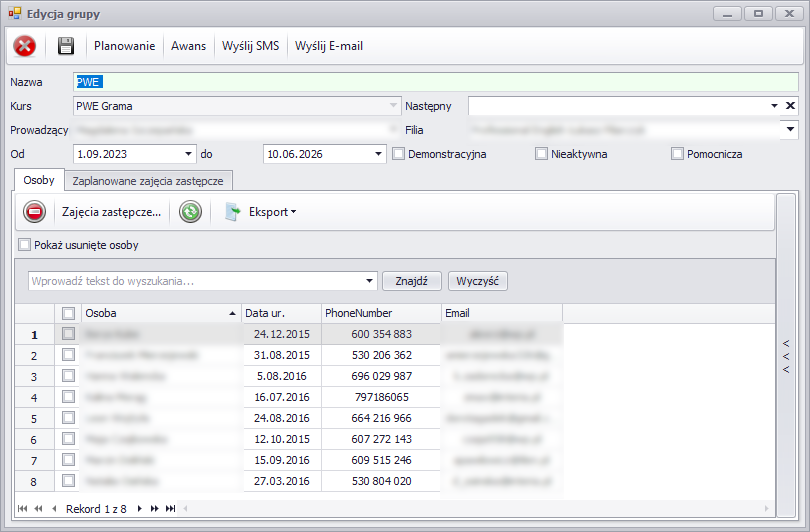Go to next page navigator icon
This screenshot has width=810, height=532.
[154, 509]
